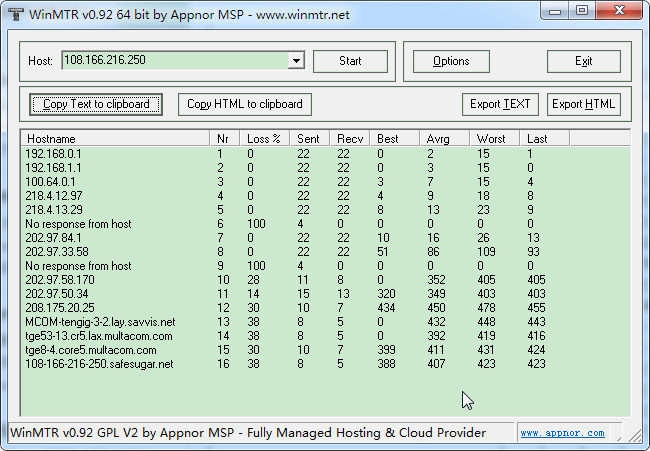Copy Text to clipboard
650x451 pixels.
[x=96, y=104]
